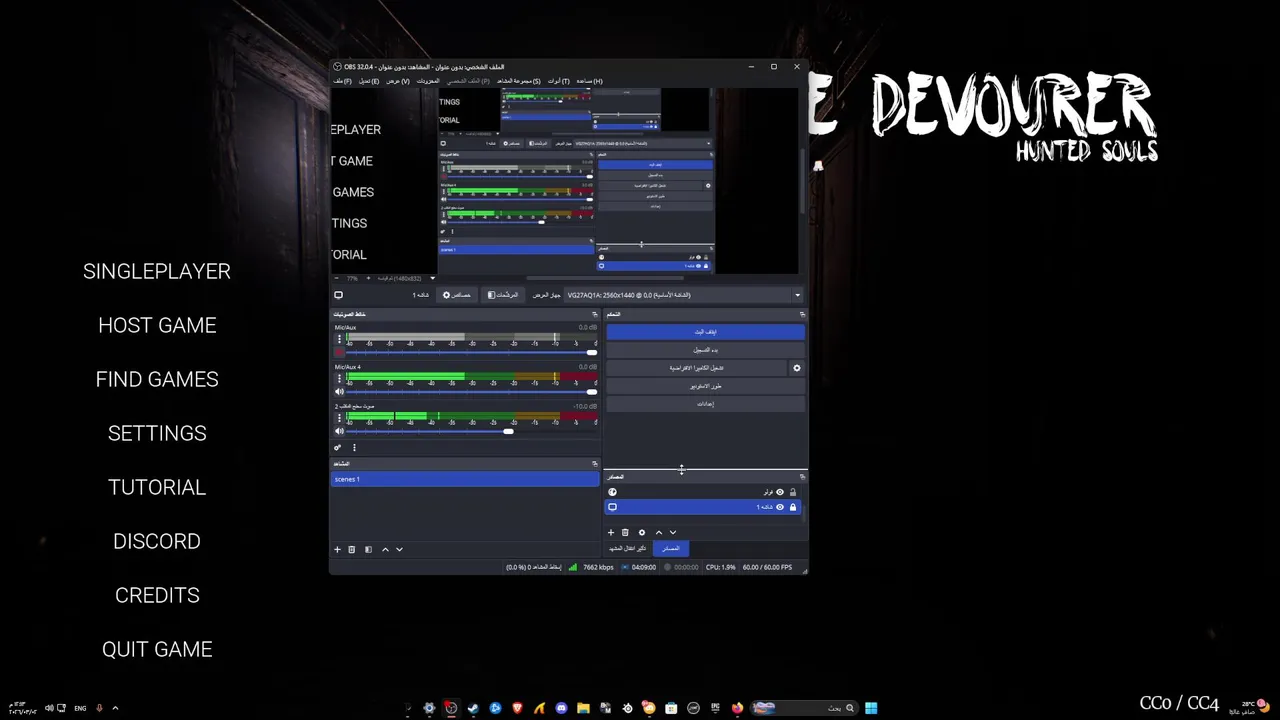
Task: Delete the selected scene trash icon
Action: point(352,549)
